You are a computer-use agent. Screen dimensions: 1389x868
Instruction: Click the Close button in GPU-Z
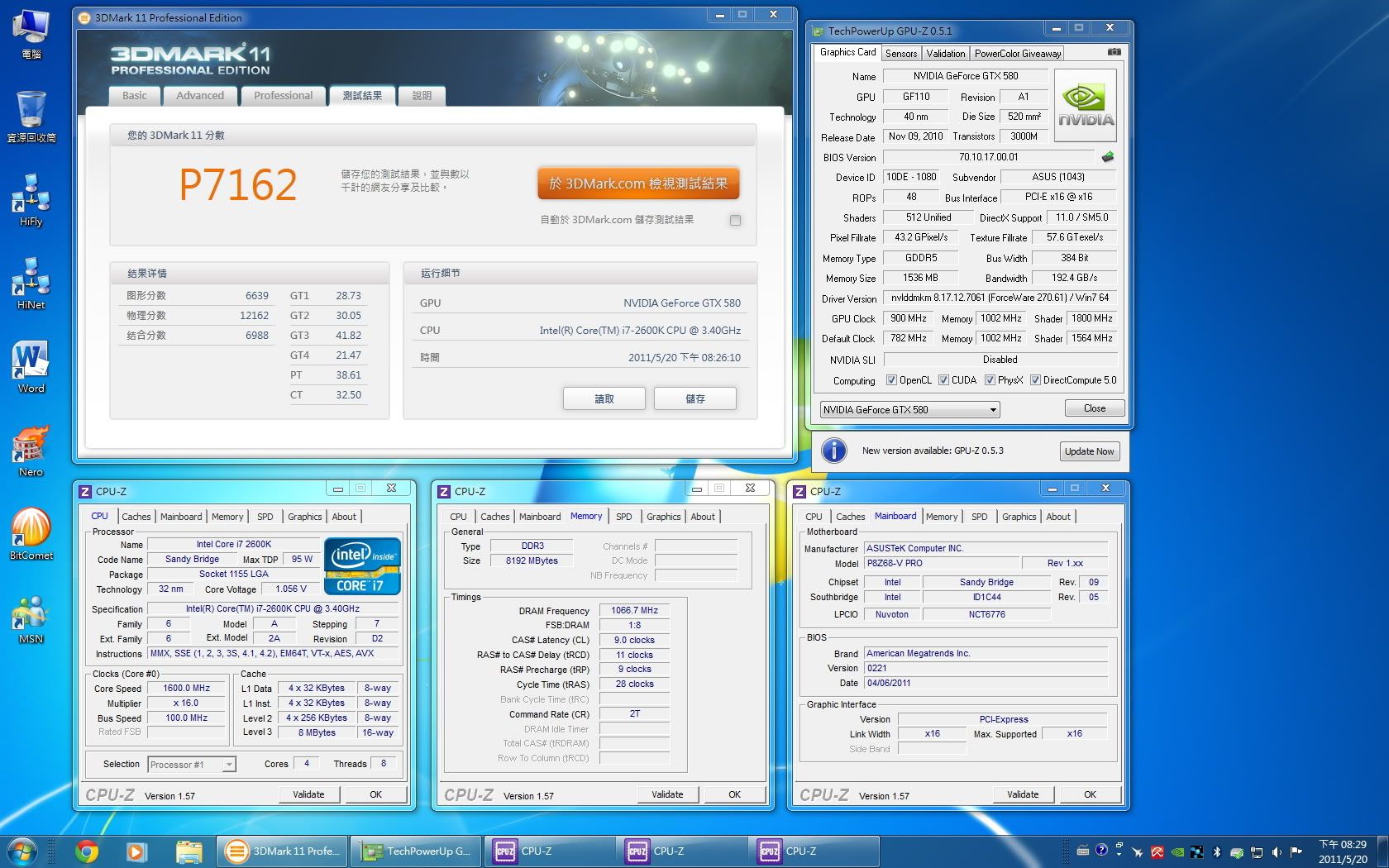1095,408
